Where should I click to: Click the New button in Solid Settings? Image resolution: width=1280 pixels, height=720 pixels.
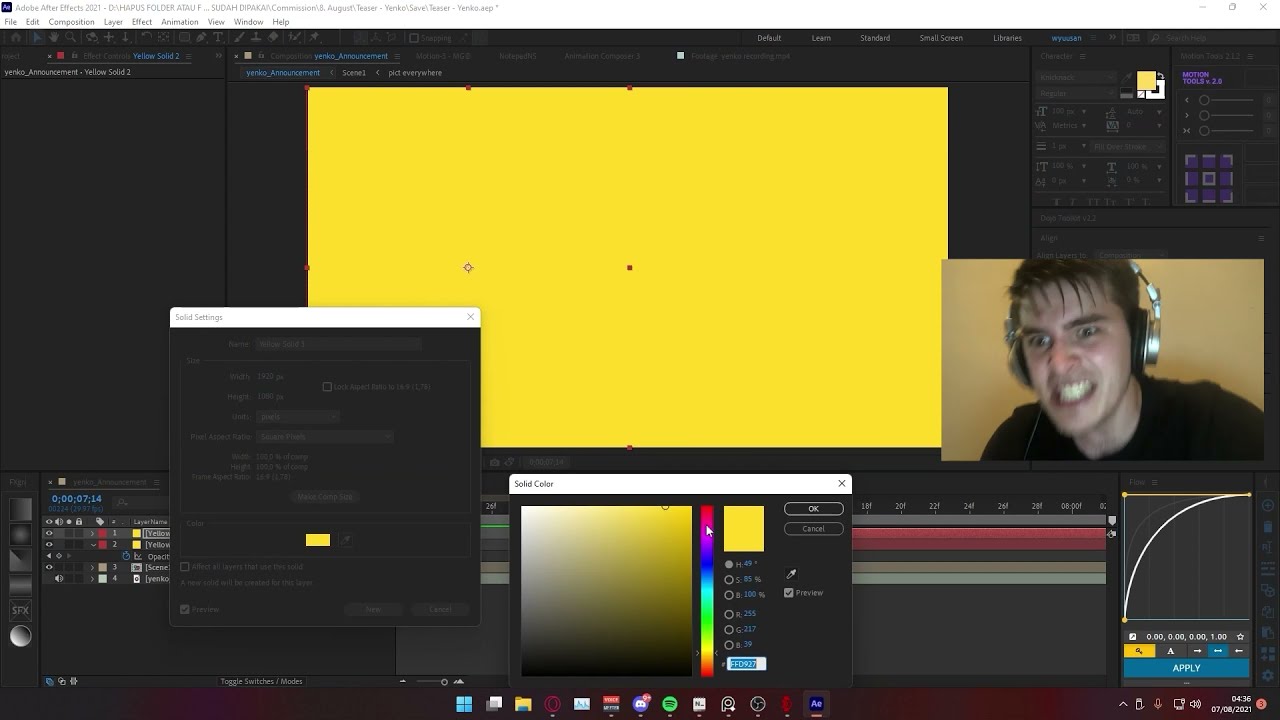pyautogui.click(x=373, y=609)
